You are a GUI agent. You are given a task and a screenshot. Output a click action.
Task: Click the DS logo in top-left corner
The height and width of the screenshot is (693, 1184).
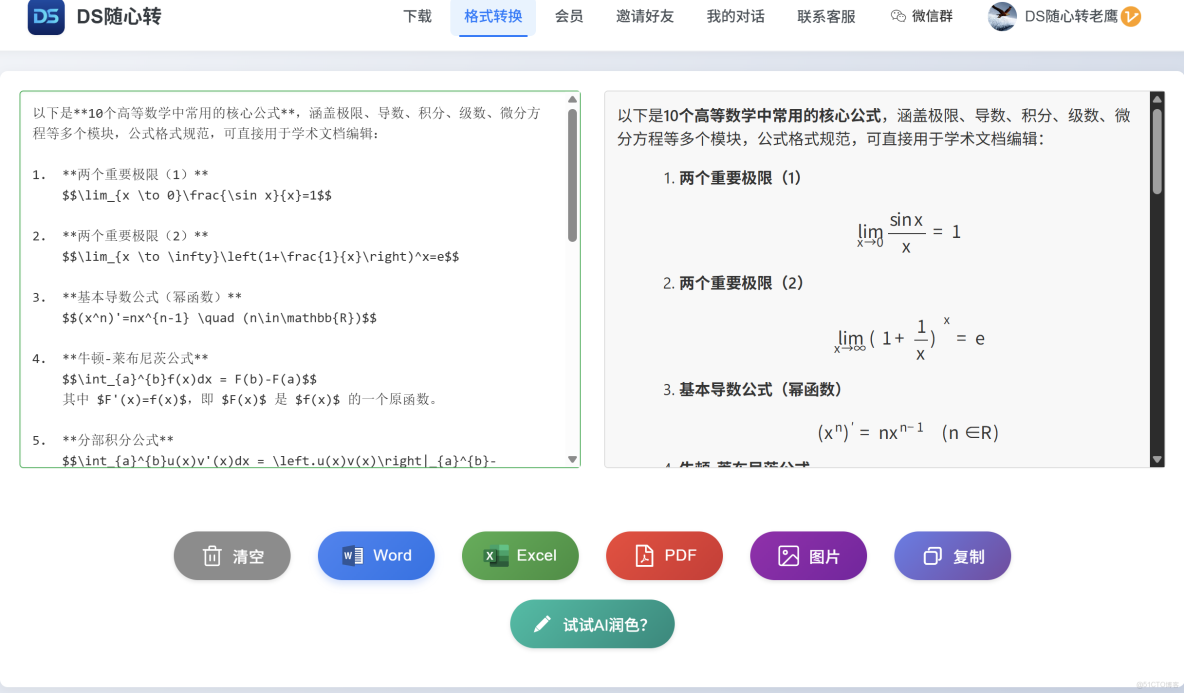click(44, 17)
